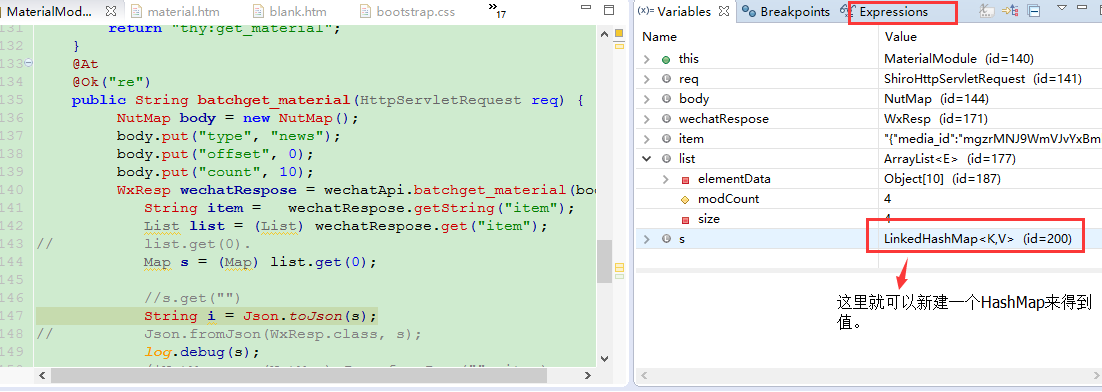Click the red field icon beside 'size'
This screenshot has height=392, width=1102.
pos(685,219)
